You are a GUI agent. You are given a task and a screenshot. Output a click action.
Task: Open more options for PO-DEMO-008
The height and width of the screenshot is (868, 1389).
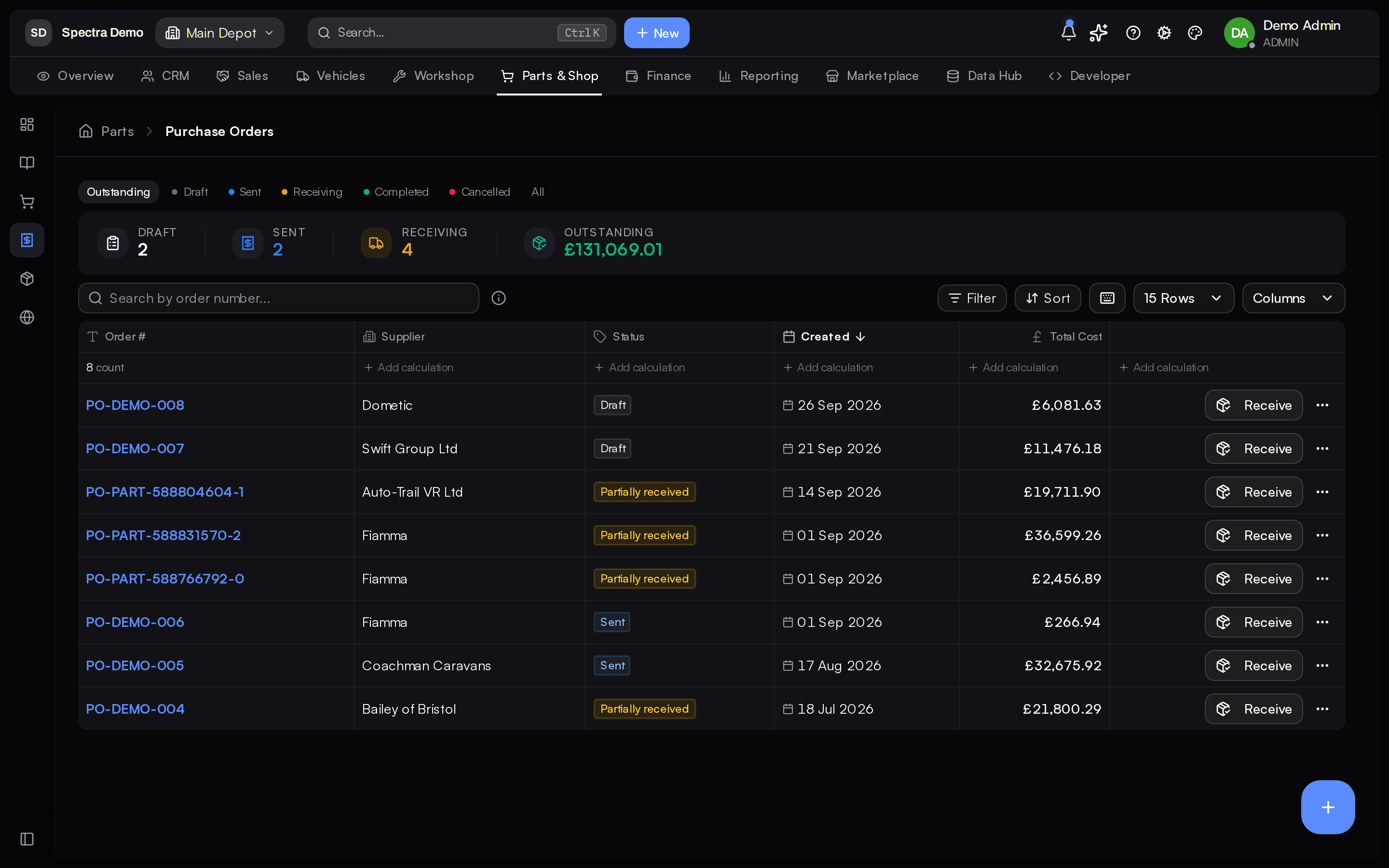pos(1322,405)
